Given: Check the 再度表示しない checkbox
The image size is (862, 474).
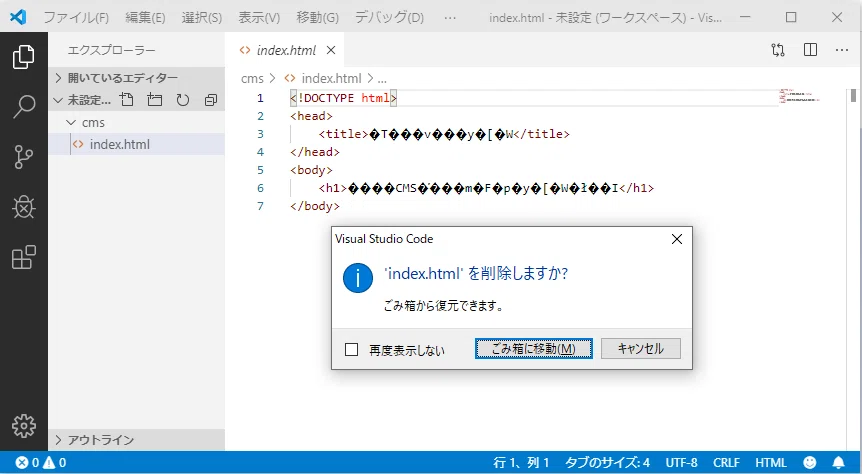Looking at the screenshot, I should 351,349.
